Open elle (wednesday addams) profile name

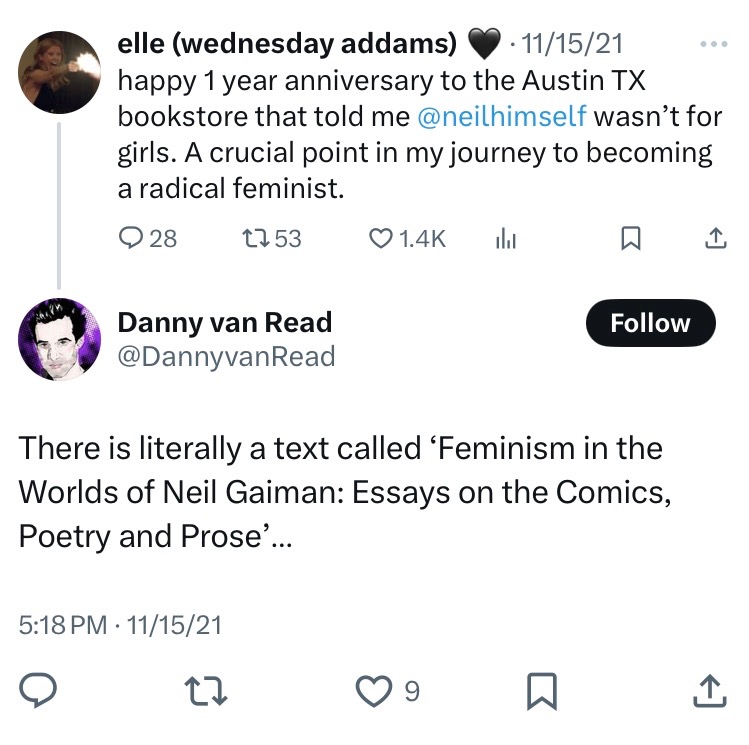(x=288, y=43)
